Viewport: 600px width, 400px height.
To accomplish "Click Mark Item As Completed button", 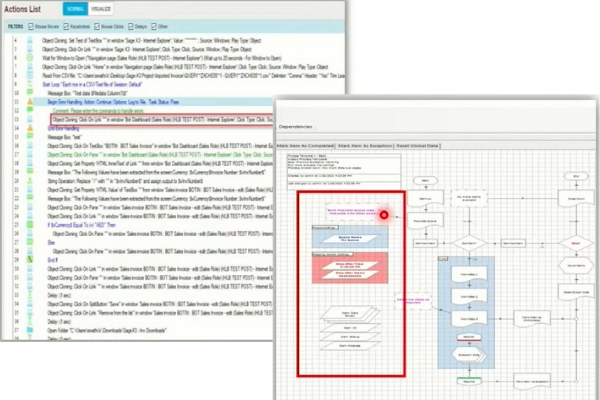I will (306, 146).
